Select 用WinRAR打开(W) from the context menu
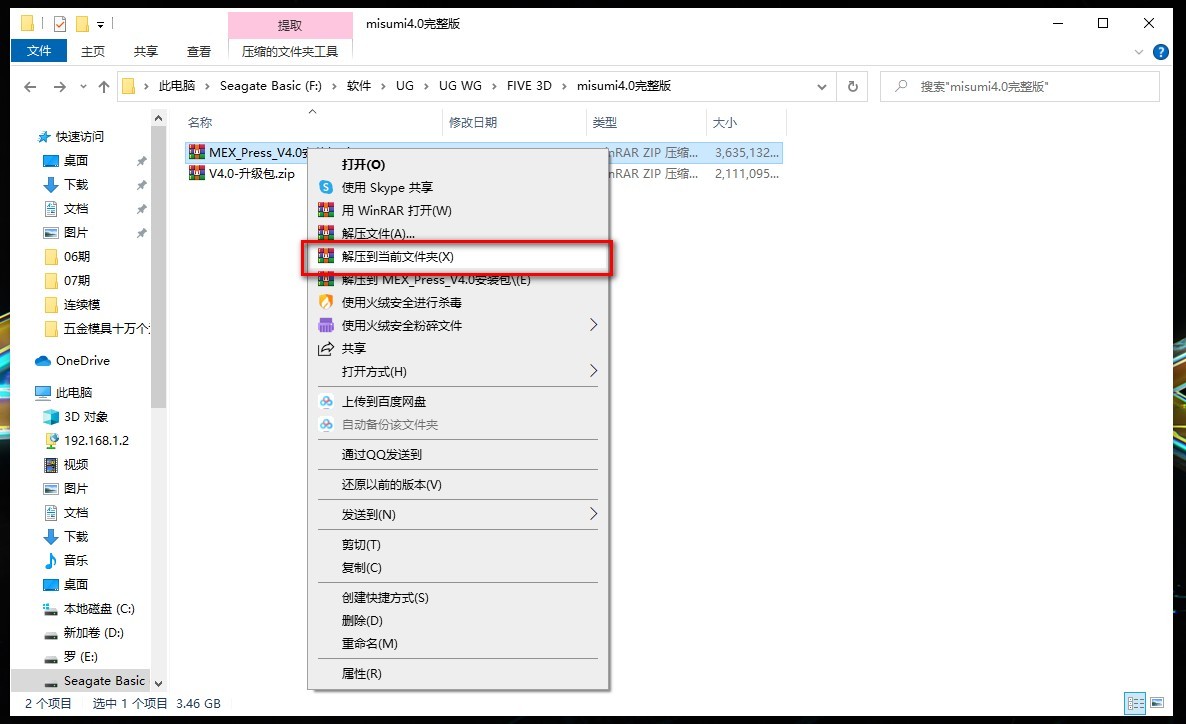 399,210
